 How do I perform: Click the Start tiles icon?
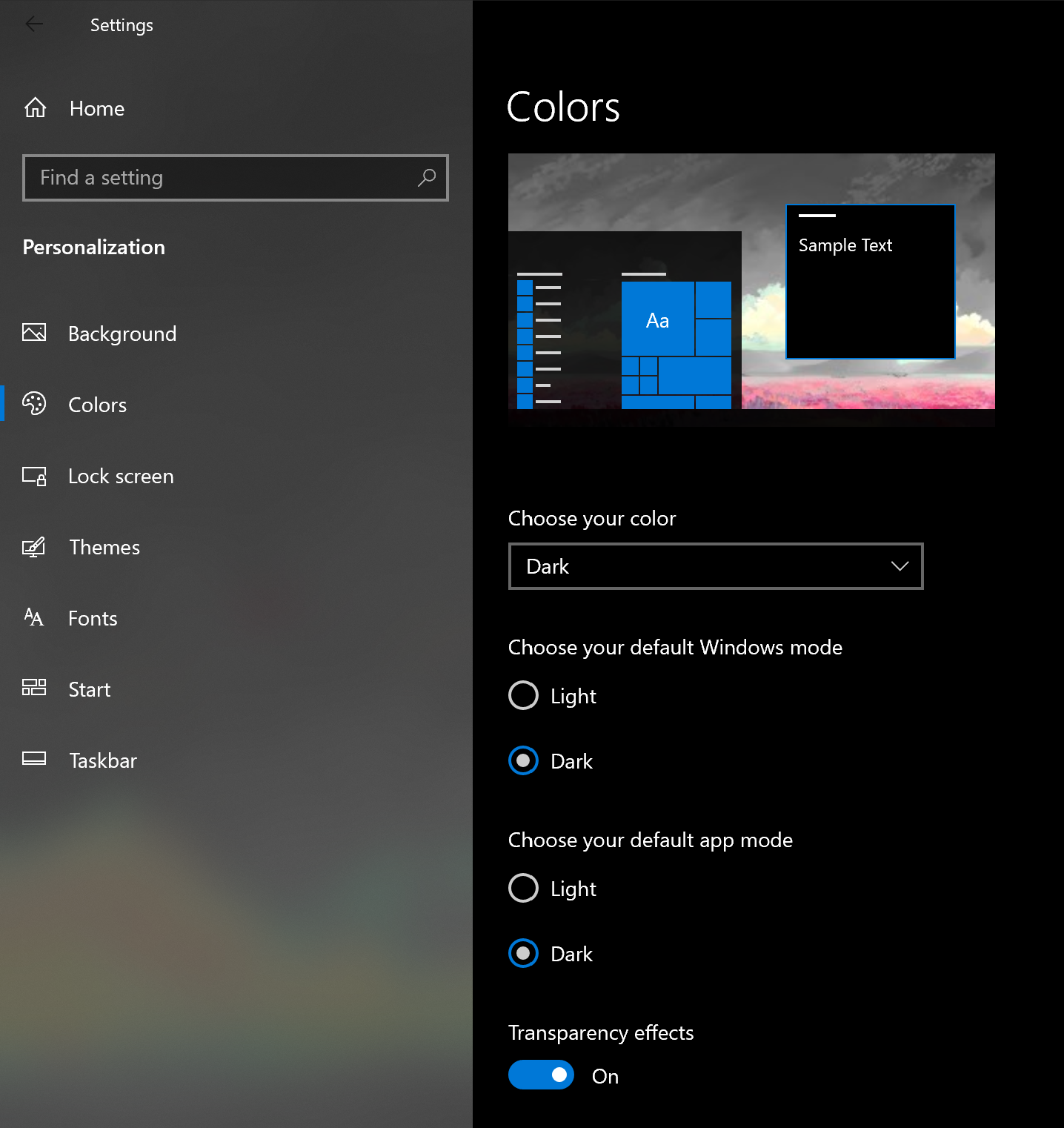pyautogui.click(x=34, y=688)
